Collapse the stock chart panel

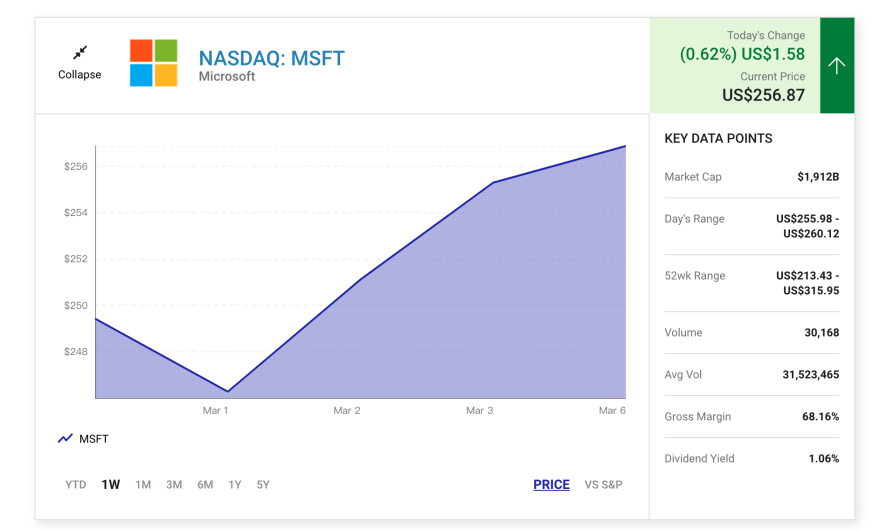80,75
